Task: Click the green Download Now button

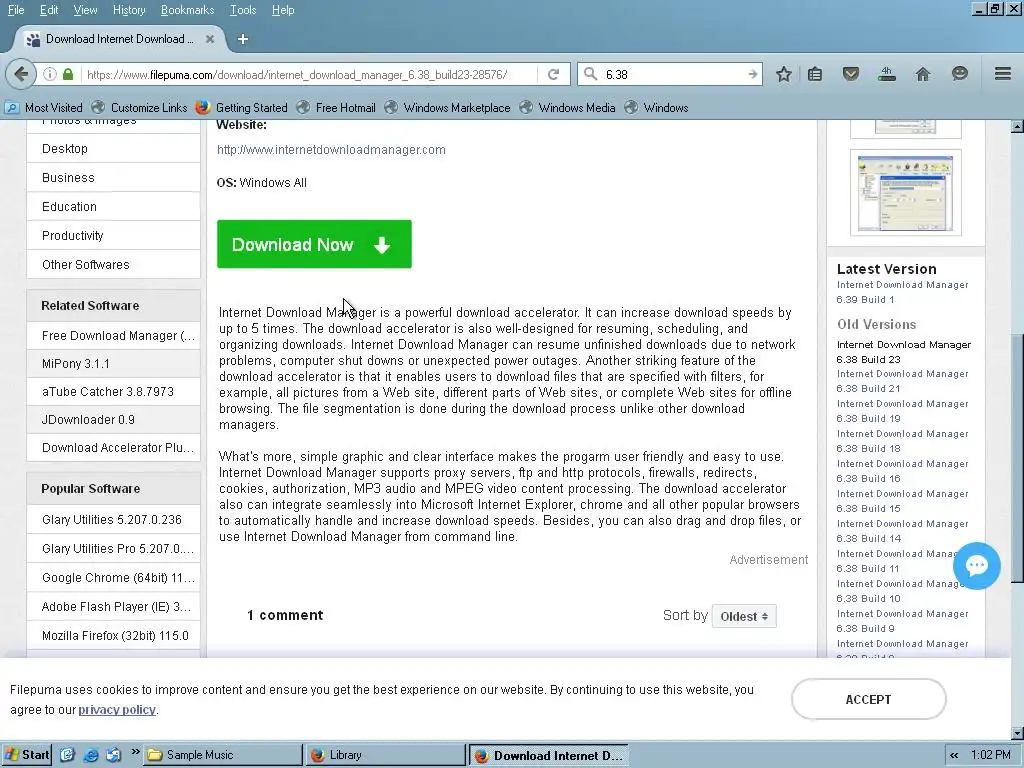Action: [314, 244]
